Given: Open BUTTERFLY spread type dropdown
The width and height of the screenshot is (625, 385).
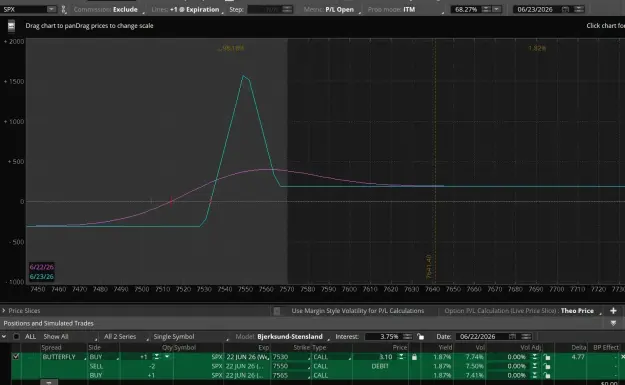Looking at the screenshot, I should pos(63,357).
